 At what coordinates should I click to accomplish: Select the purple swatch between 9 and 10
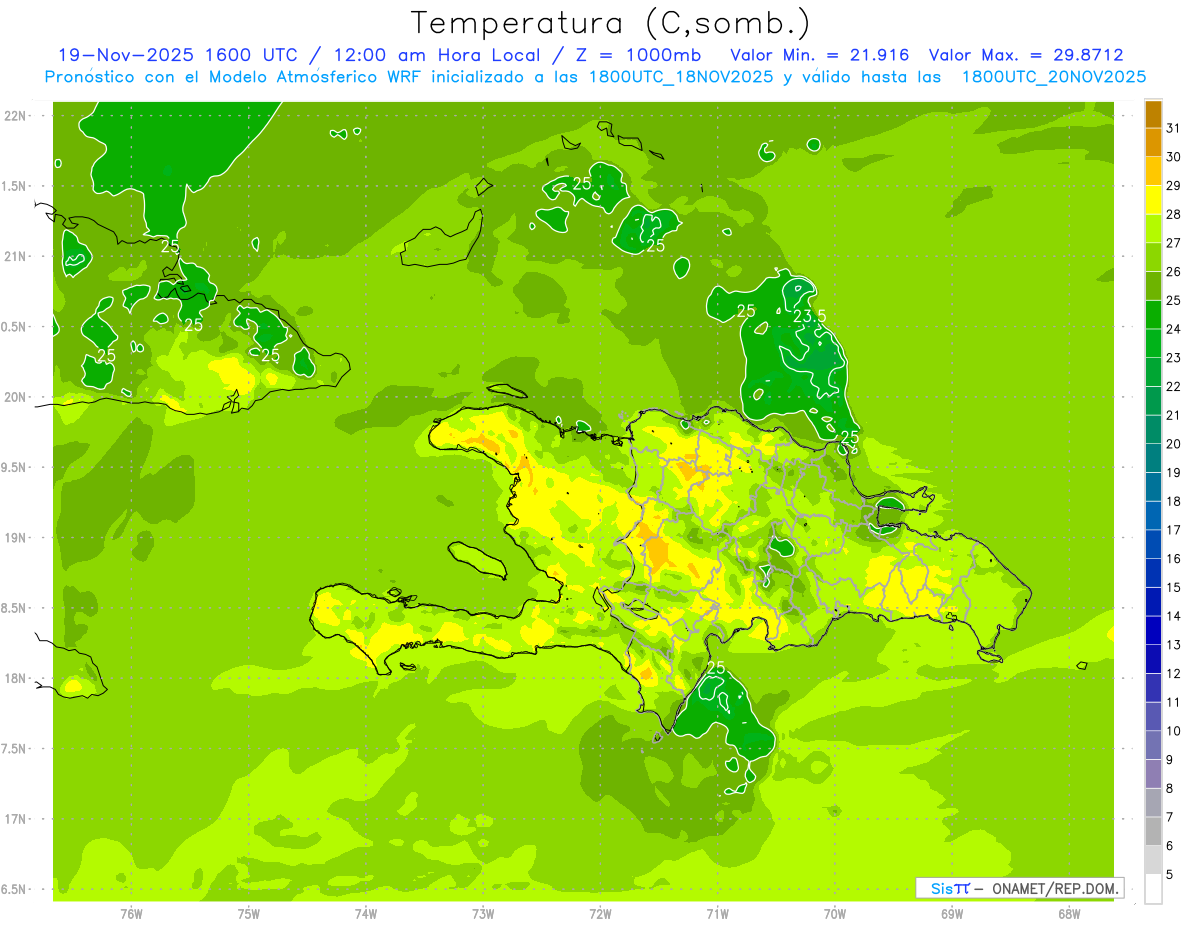click(1153, 745)
